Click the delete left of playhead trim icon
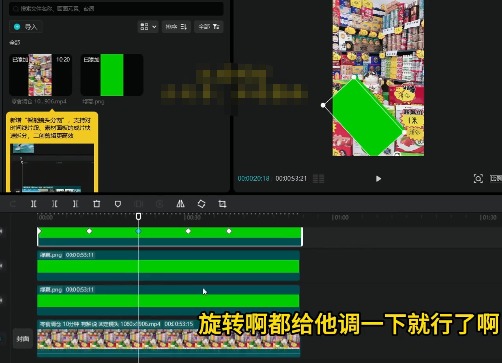This screenshot has width=502, height=363. [x=55, y=204]
